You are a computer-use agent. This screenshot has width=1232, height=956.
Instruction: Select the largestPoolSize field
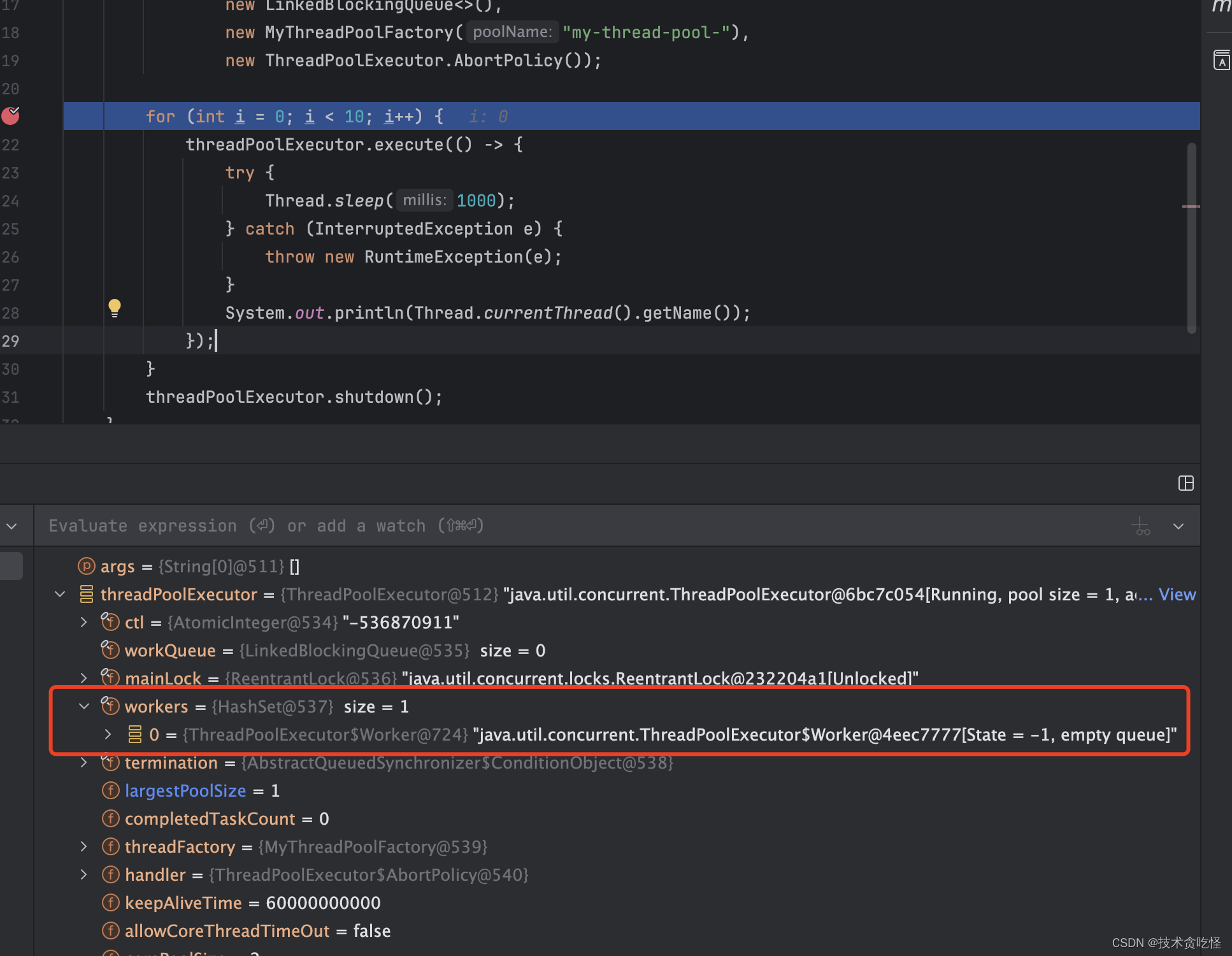pyautogui.click(x=617, y=790)
